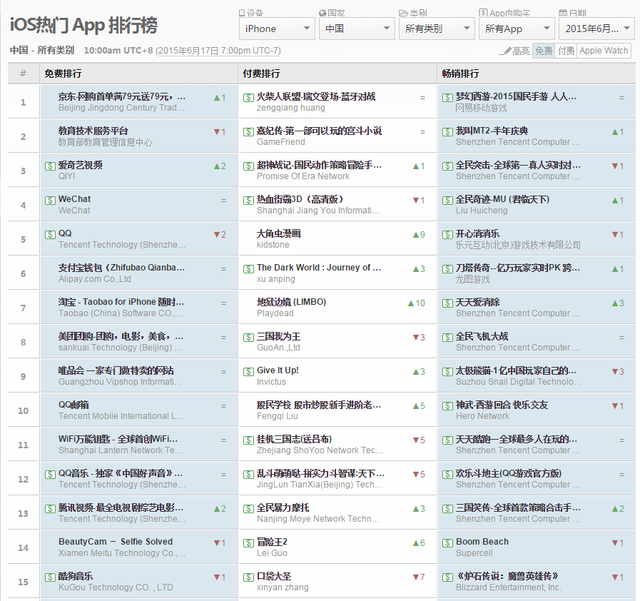
Task: Open publisher Supercell under Boom Beach
Action: pos(474,553)
